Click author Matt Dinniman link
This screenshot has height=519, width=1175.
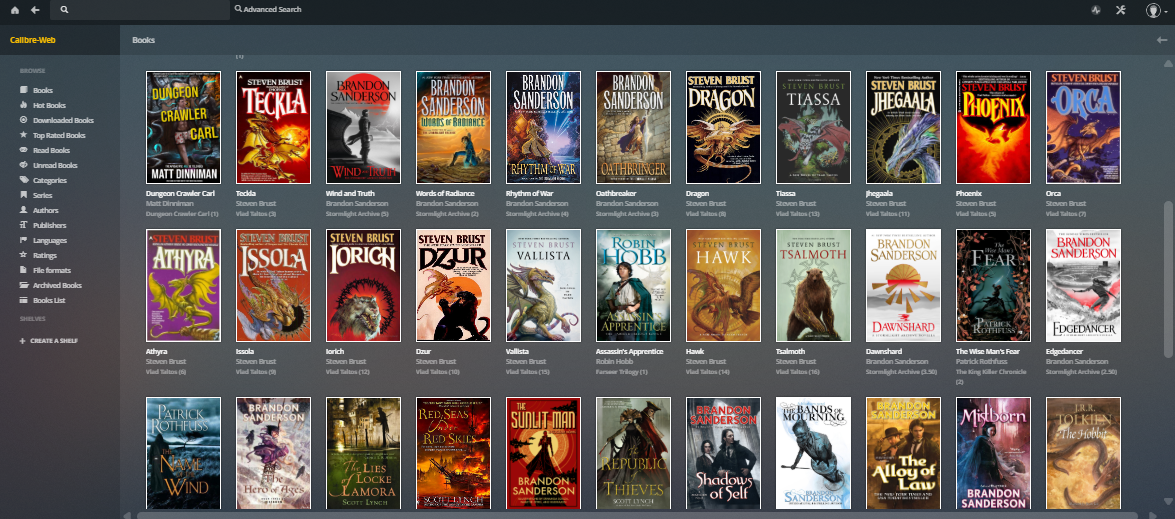pos(168,203)
